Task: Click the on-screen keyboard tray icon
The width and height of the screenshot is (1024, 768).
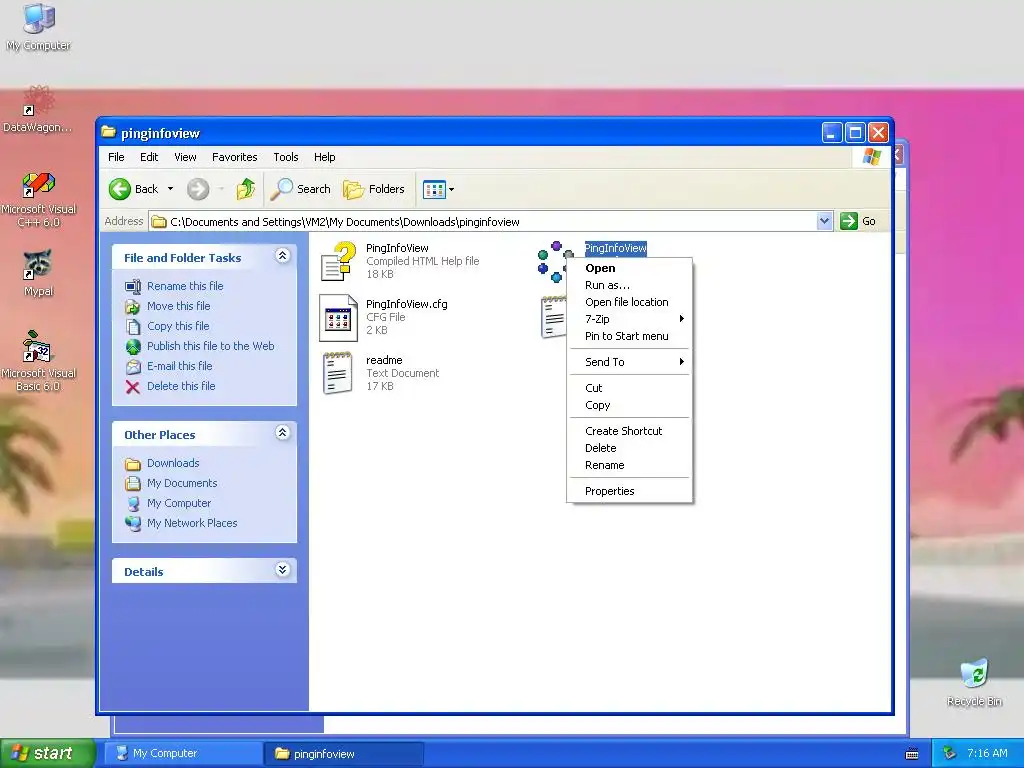Action: [x=912, y=754]
